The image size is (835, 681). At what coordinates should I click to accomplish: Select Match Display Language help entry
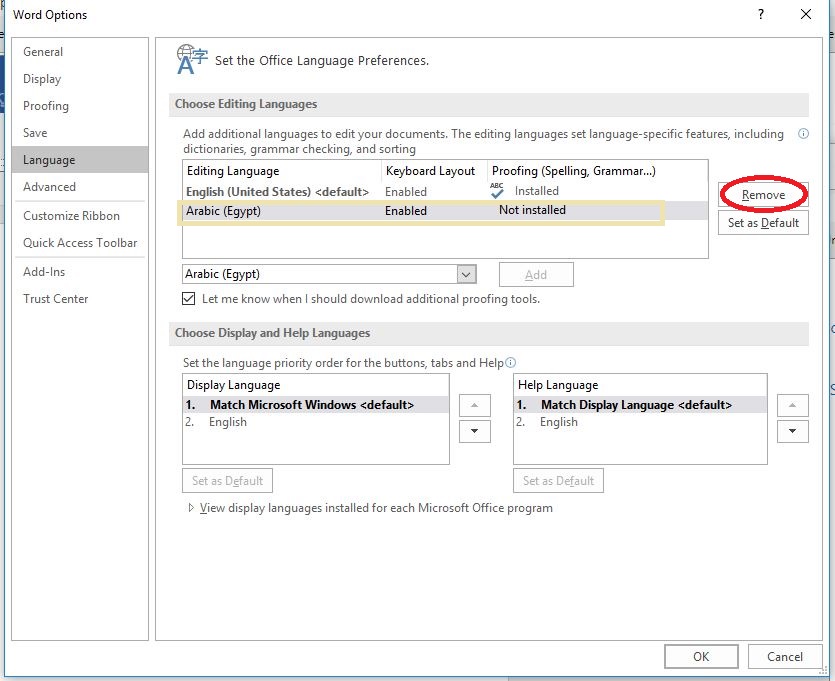[640, 405]
